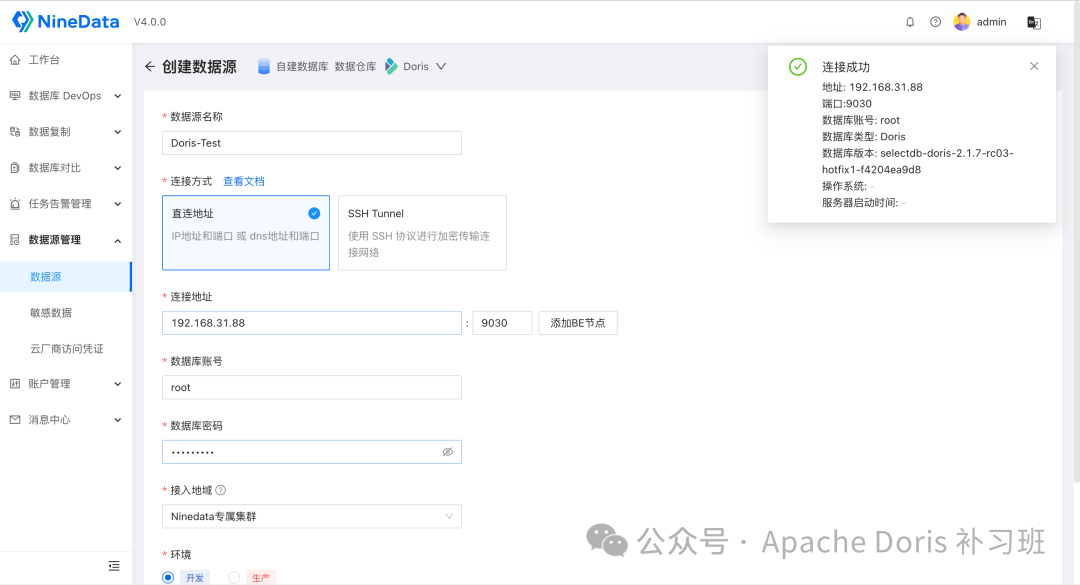Open the help question mark icon
Screen dimensions: 1080x585
(935, 22)
